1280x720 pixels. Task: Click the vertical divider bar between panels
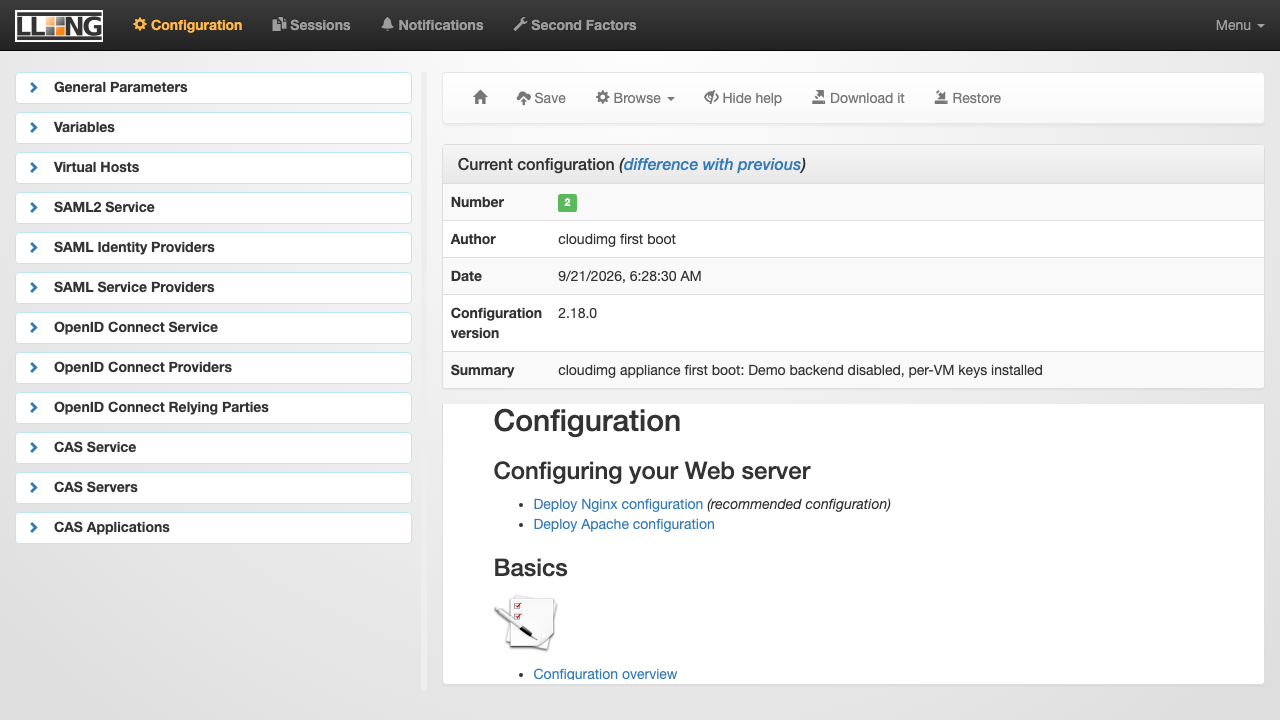[424, 381]
